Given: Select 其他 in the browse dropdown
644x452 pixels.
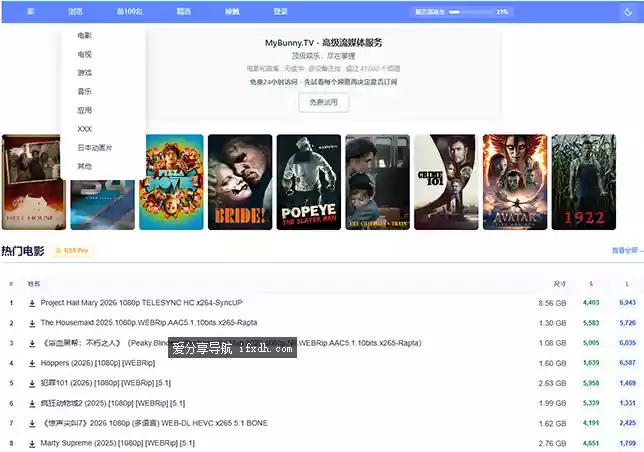Looking at the screenshot, I should (85, 166).
